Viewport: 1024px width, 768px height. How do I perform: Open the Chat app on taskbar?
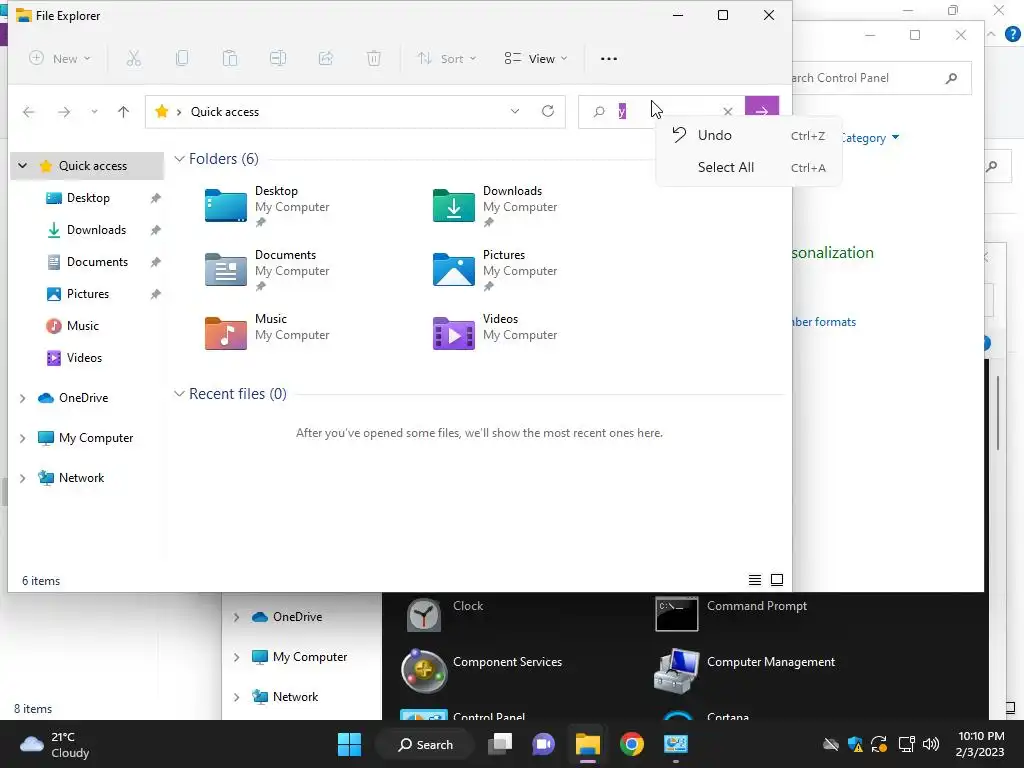point(543,744)
